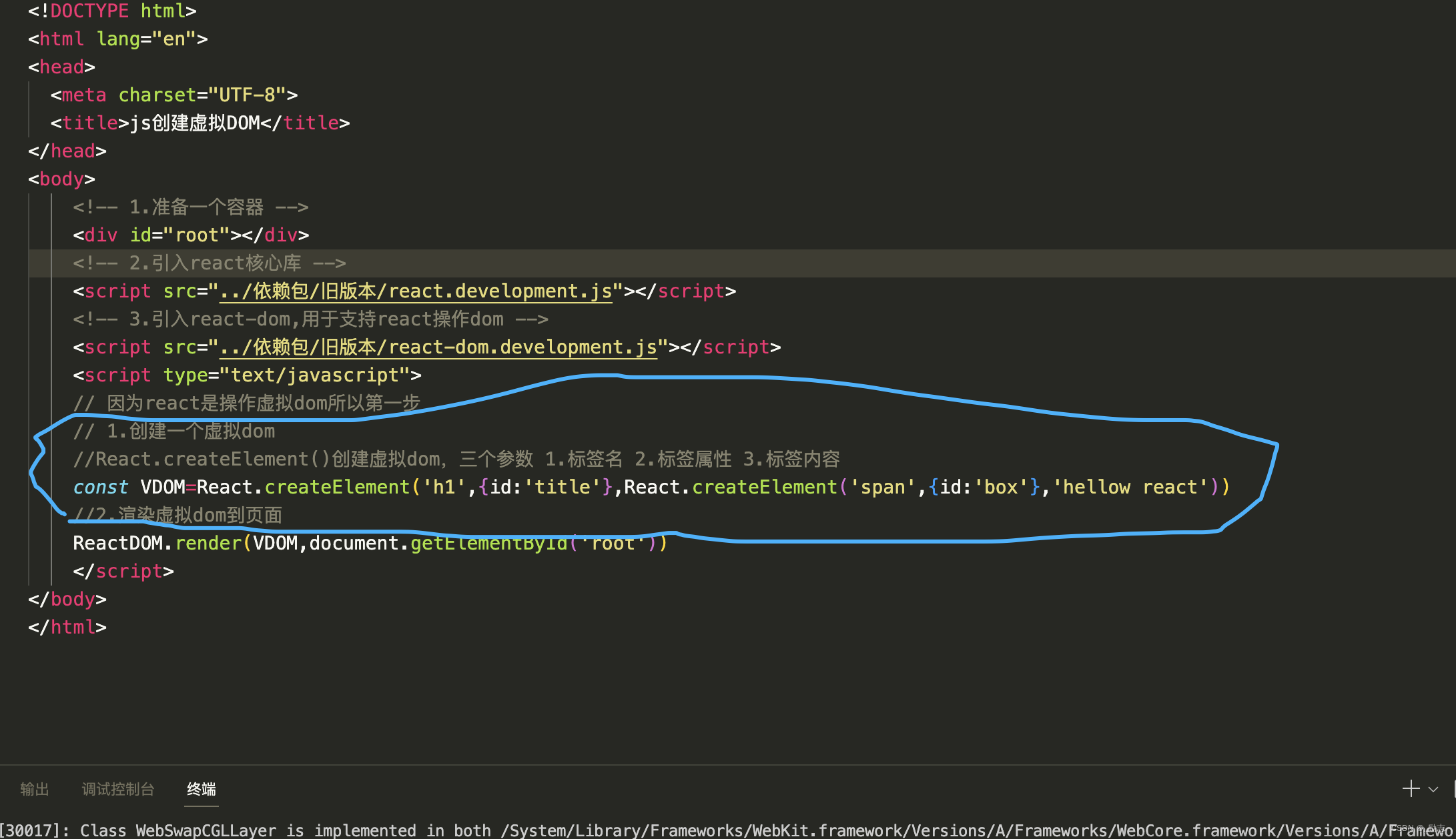Click the meta charset line

(x=173, y=95)
